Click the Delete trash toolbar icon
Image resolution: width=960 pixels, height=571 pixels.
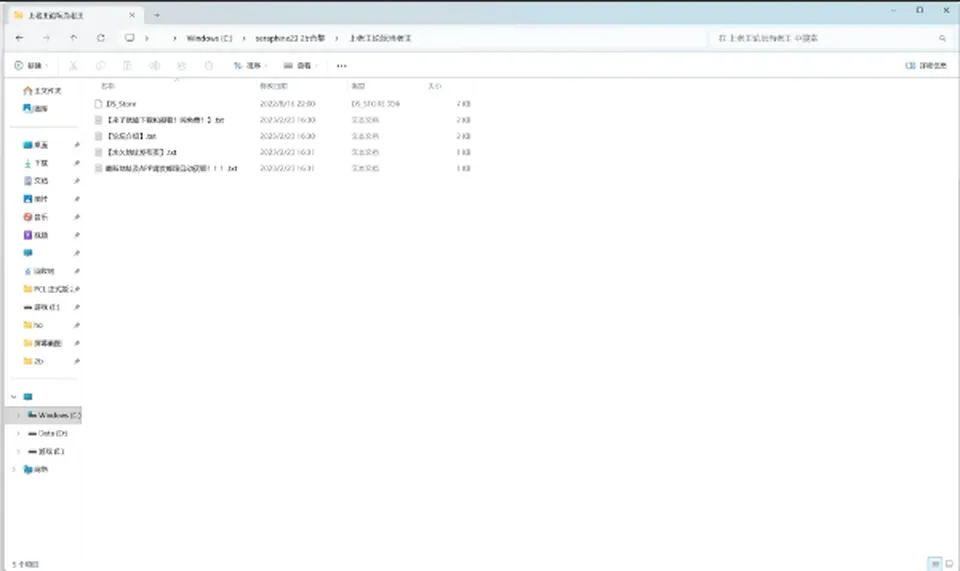[x=209, y=65]
